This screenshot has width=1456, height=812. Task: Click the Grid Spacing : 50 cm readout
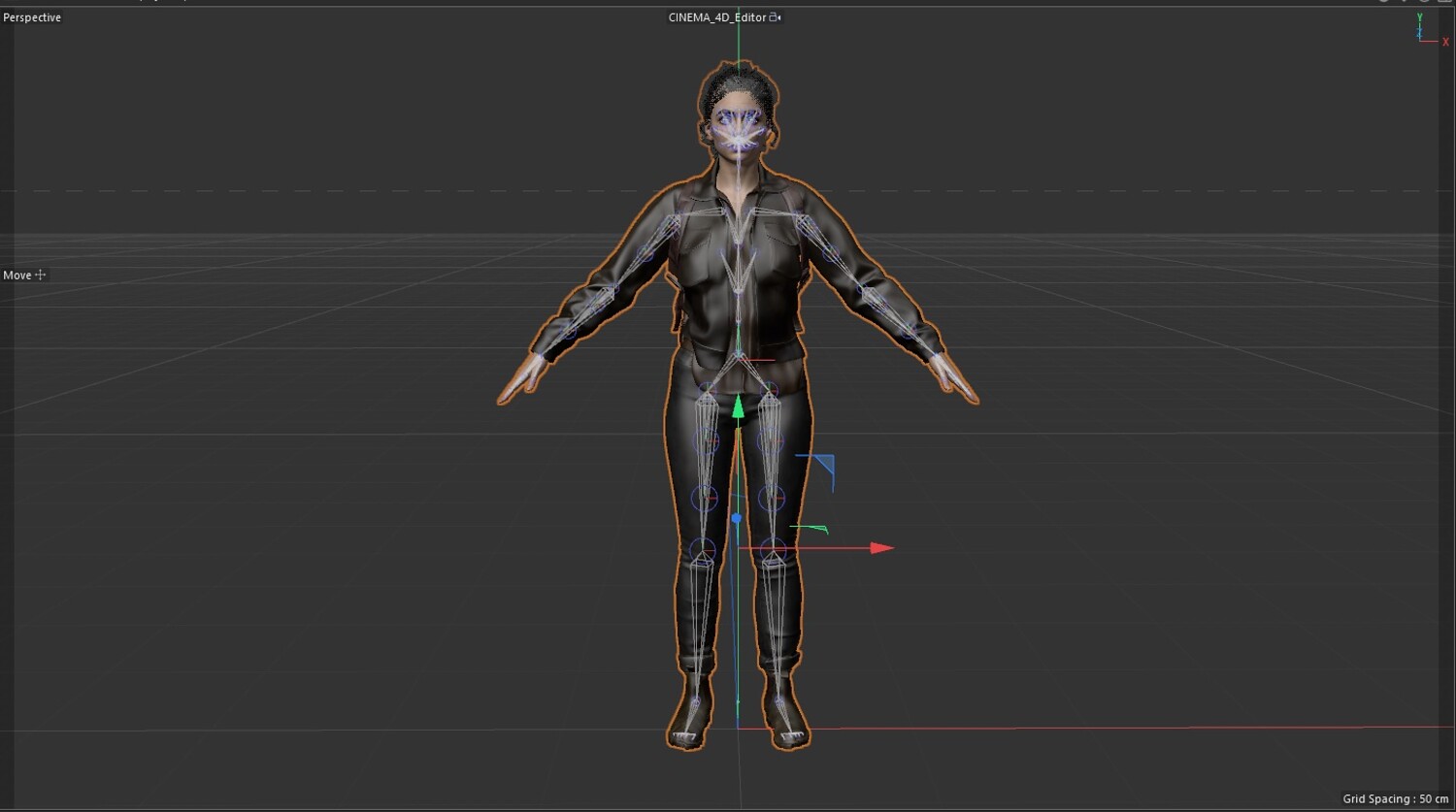click(1396, 799)
